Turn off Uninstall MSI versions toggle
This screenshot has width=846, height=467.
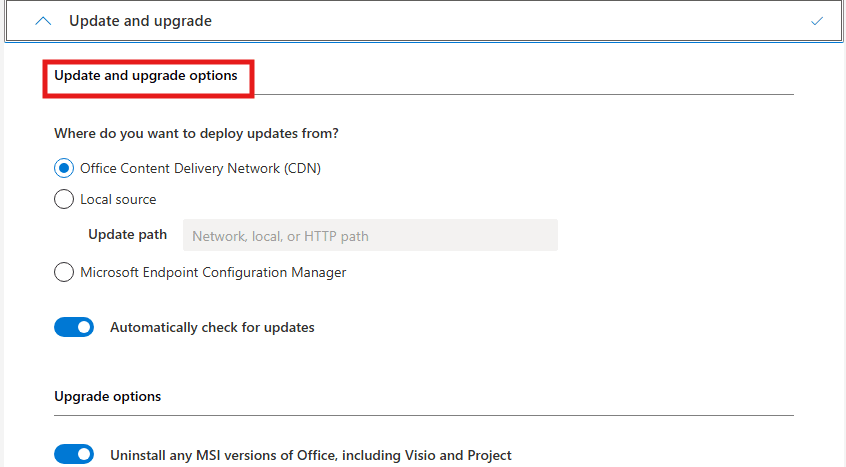click(x=74, y=455)
